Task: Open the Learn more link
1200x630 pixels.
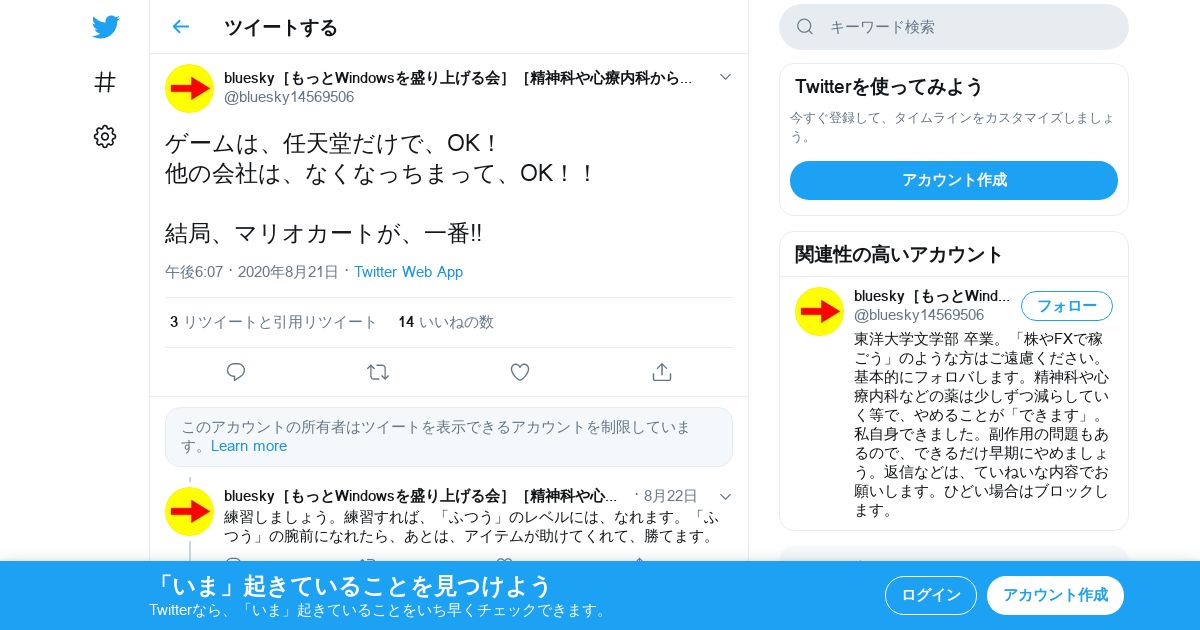Action: coord(249,446)
